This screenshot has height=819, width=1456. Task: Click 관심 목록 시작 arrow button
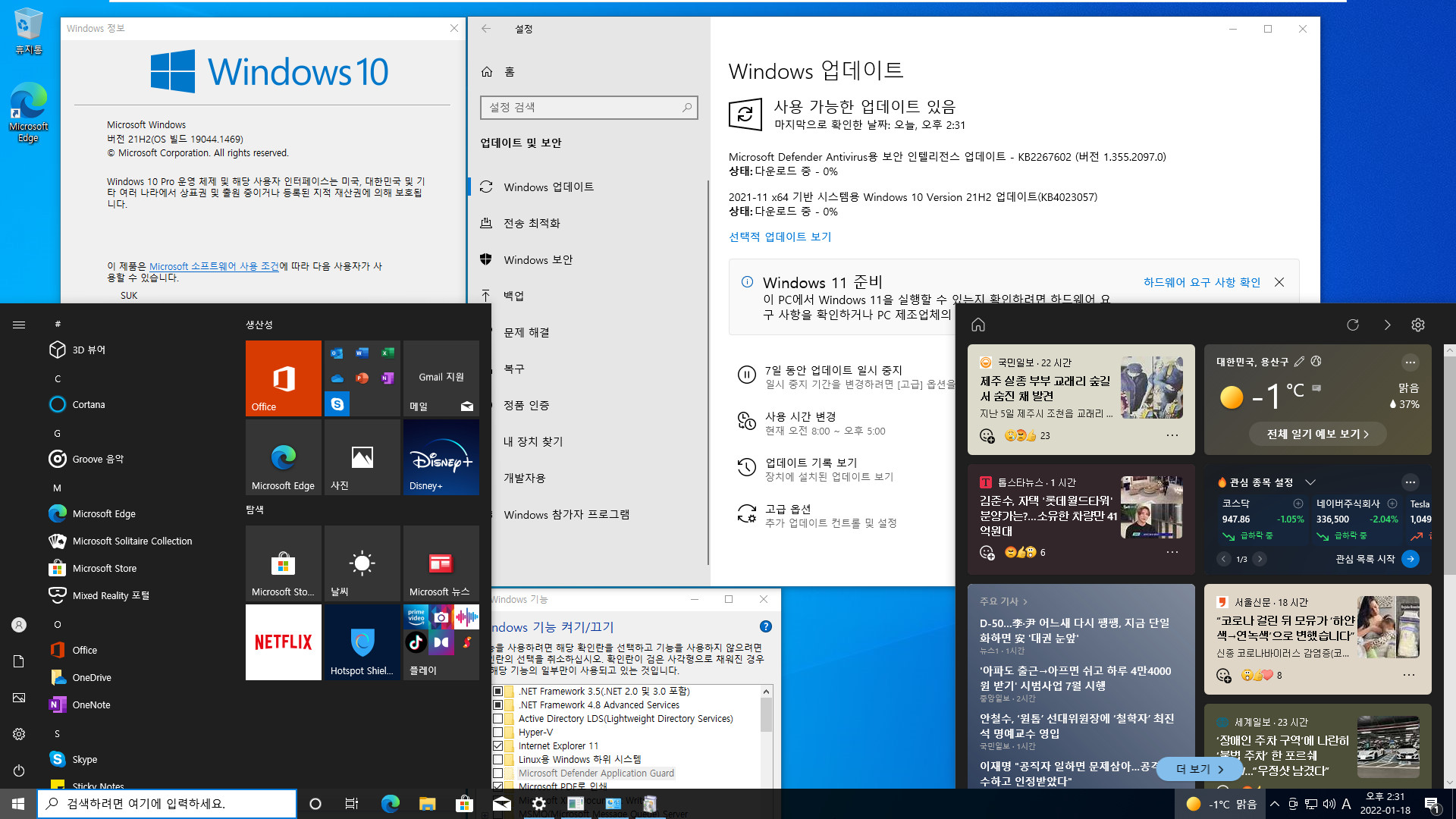pos(1410,559)
